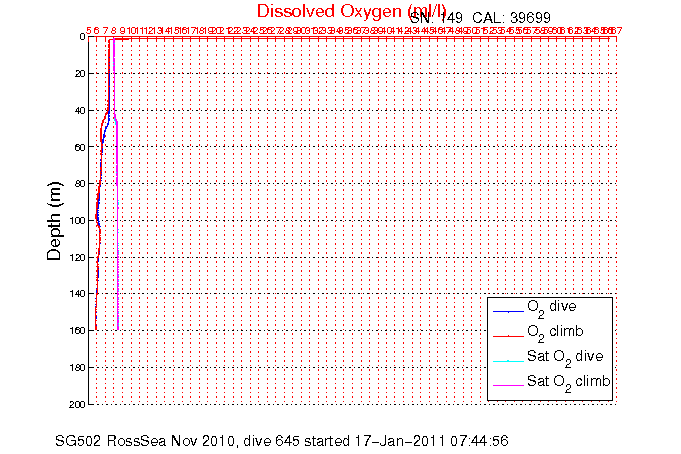Viewport: 681px width, 454px height.
Task: Click the depth axis tick label 140
Action: (x=78, y=294)
